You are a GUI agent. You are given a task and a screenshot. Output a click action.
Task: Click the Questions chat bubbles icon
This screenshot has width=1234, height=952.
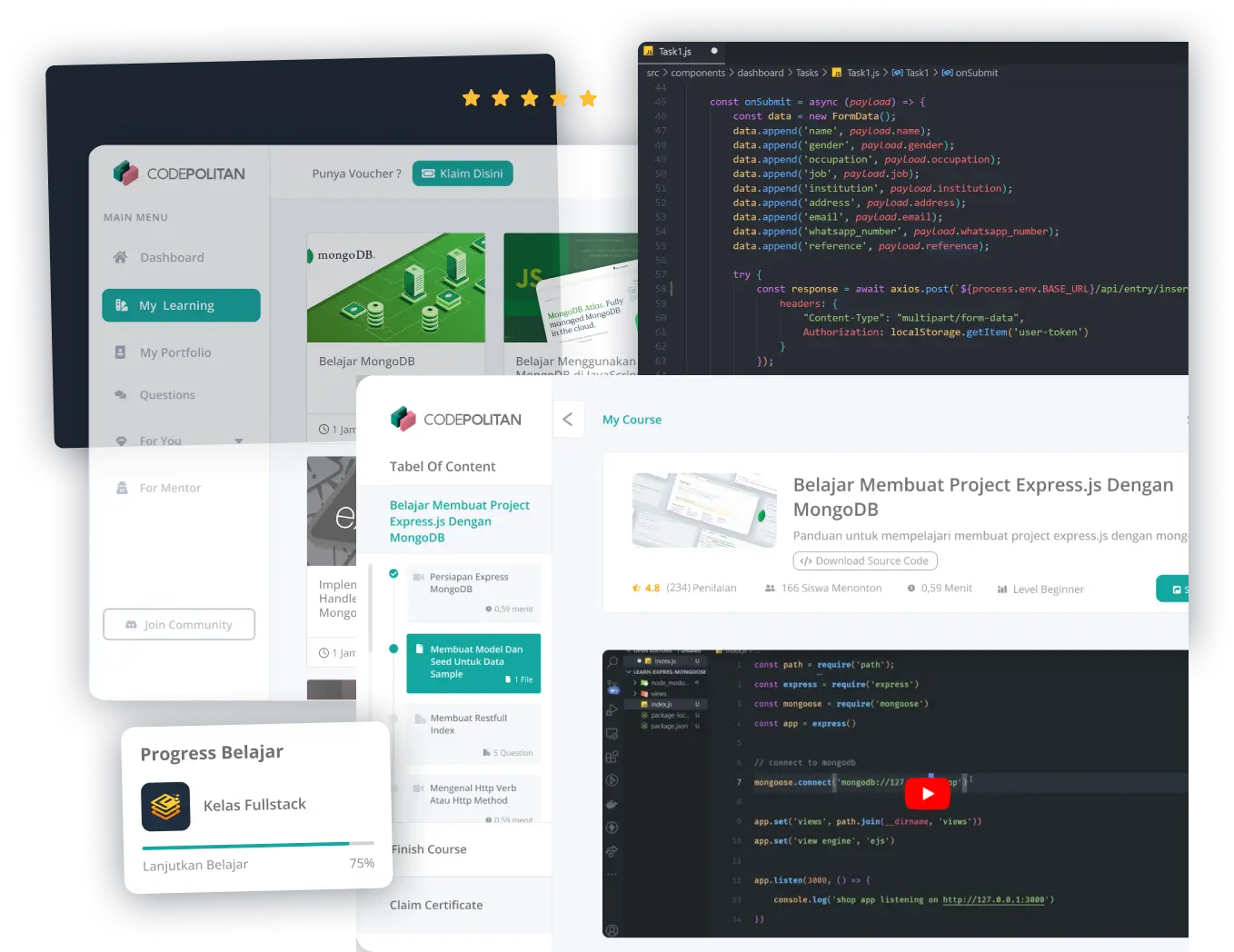pos(120,394)
